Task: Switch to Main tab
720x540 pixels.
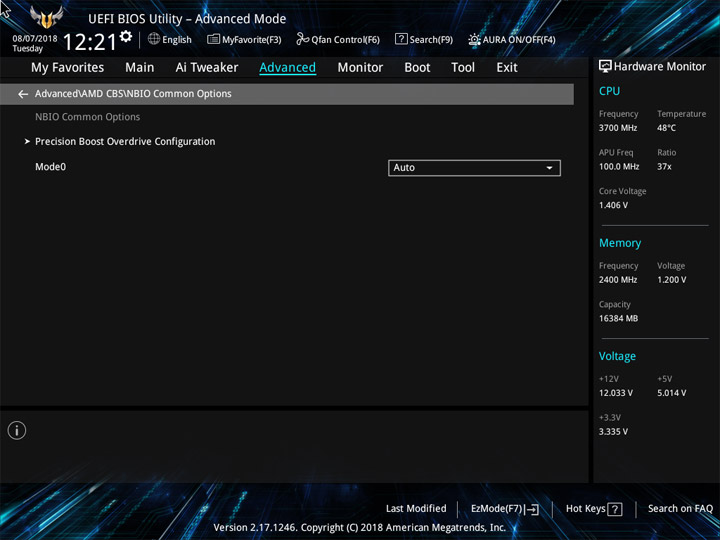Action: pyautogui.click(x=140, y=68)
